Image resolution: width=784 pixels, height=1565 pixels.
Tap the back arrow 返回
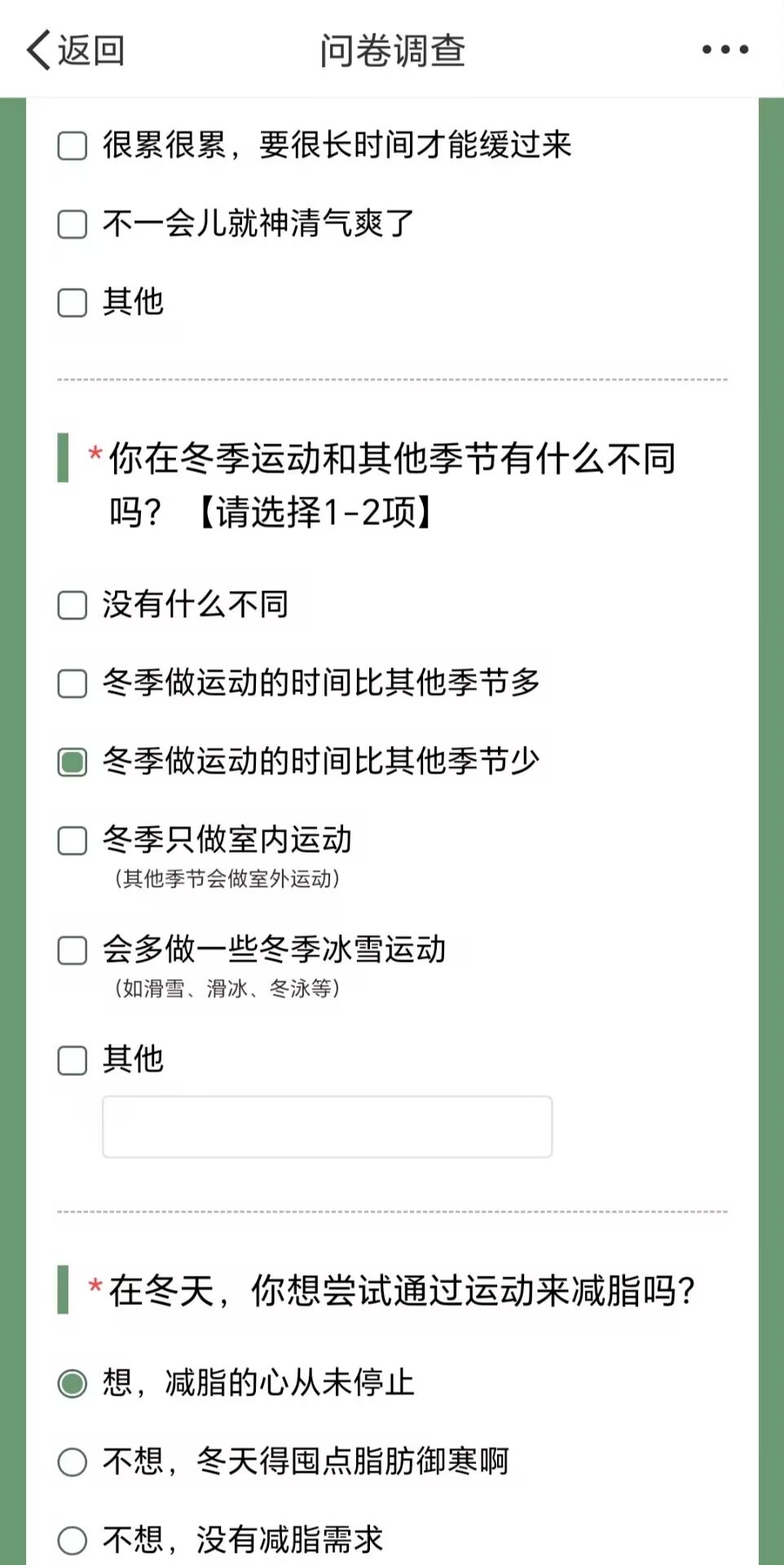point(38,51)
